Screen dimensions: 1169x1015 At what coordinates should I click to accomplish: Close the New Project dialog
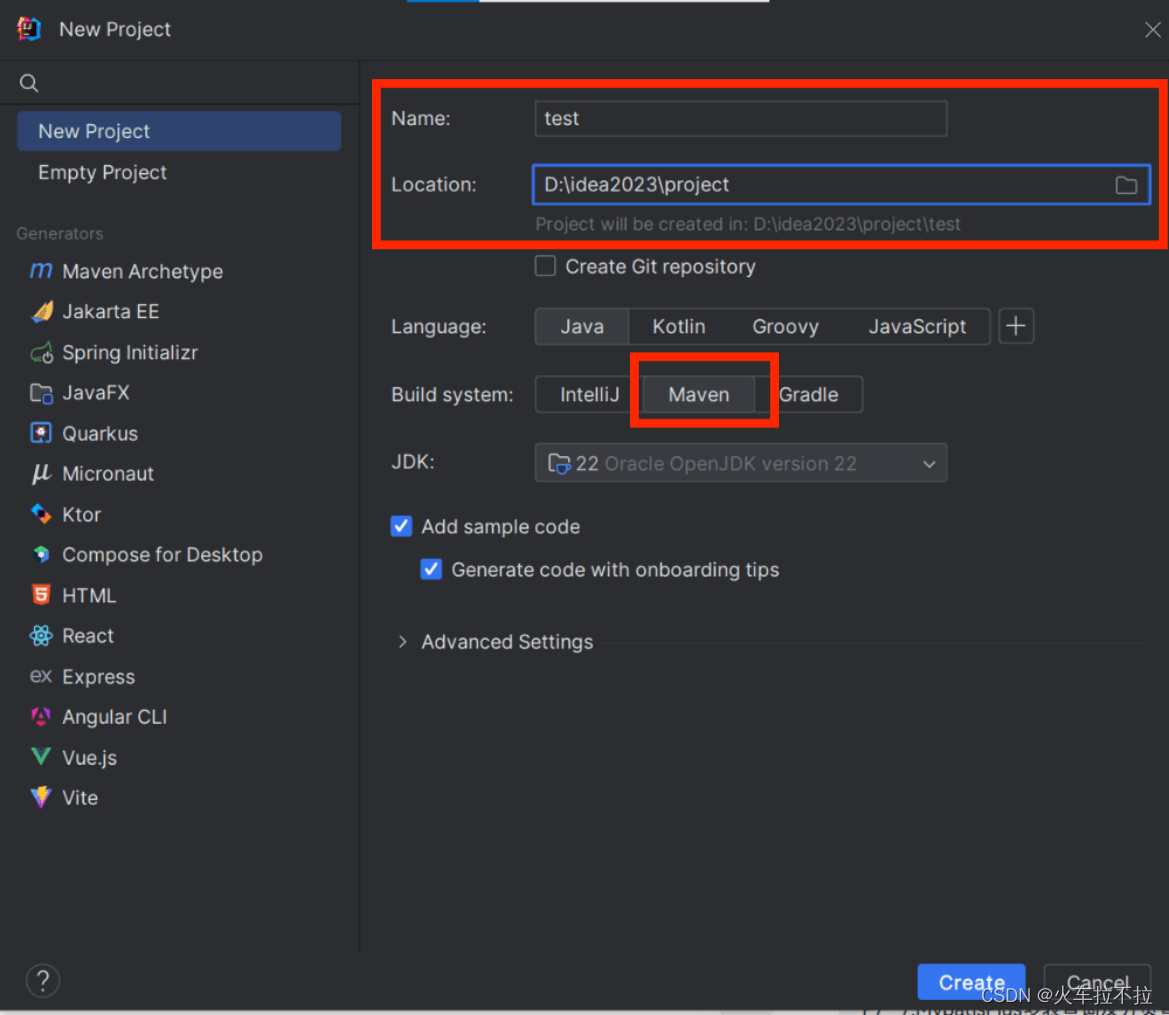pyautogui.click(x=1153, y=30)
